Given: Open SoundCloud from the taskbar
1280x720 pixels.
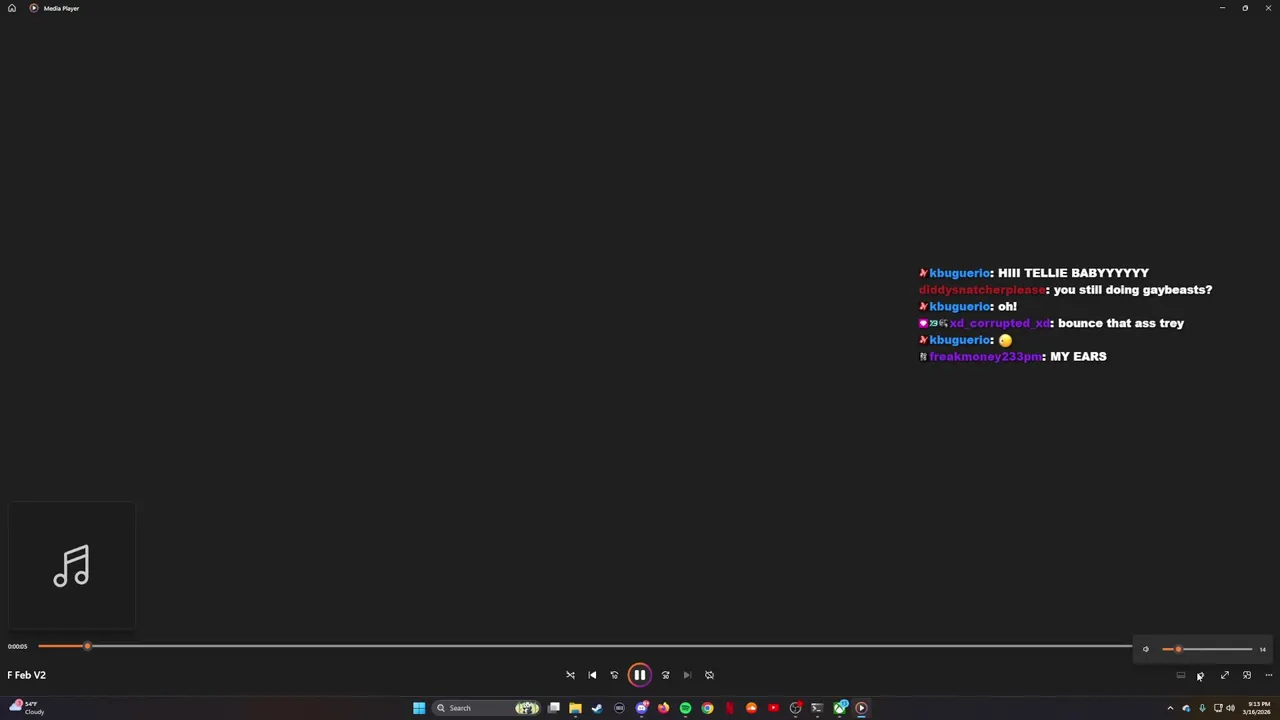Looking at the screenshot, I should point(751,708).
